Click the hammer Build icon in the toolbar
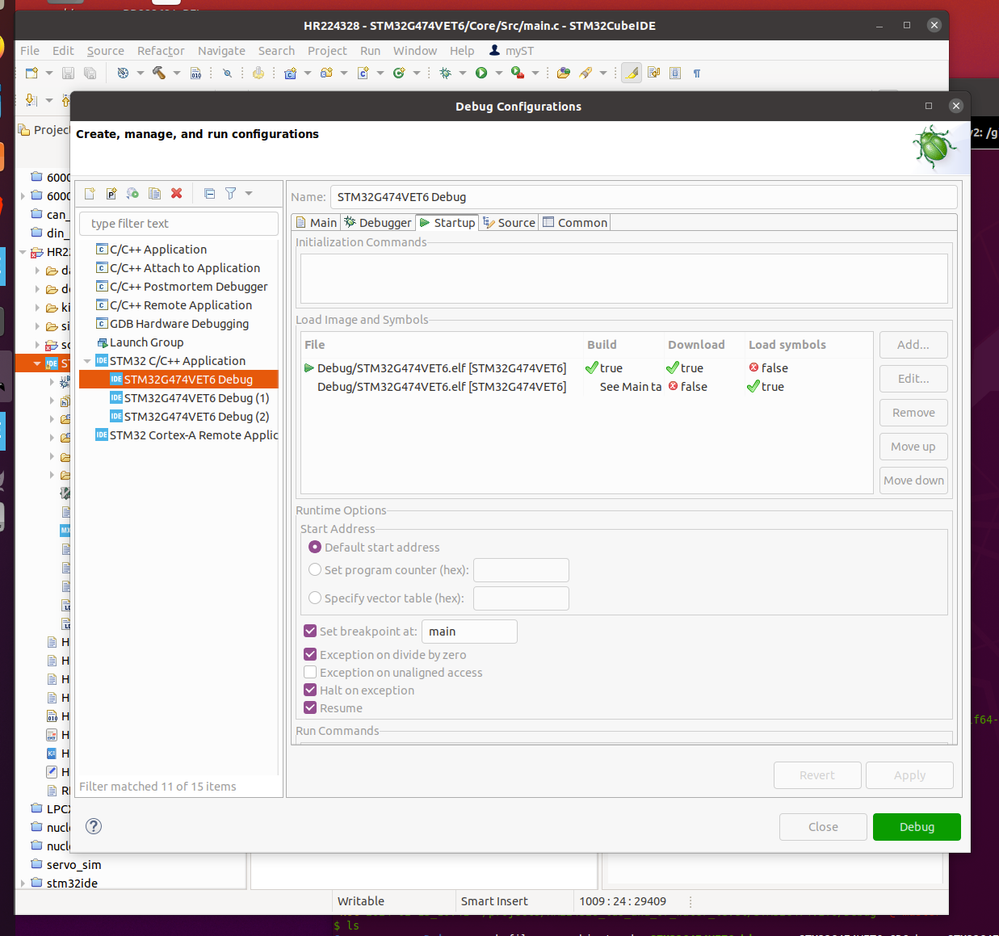This screenshot has width=999, height=936. coord(159,73)
